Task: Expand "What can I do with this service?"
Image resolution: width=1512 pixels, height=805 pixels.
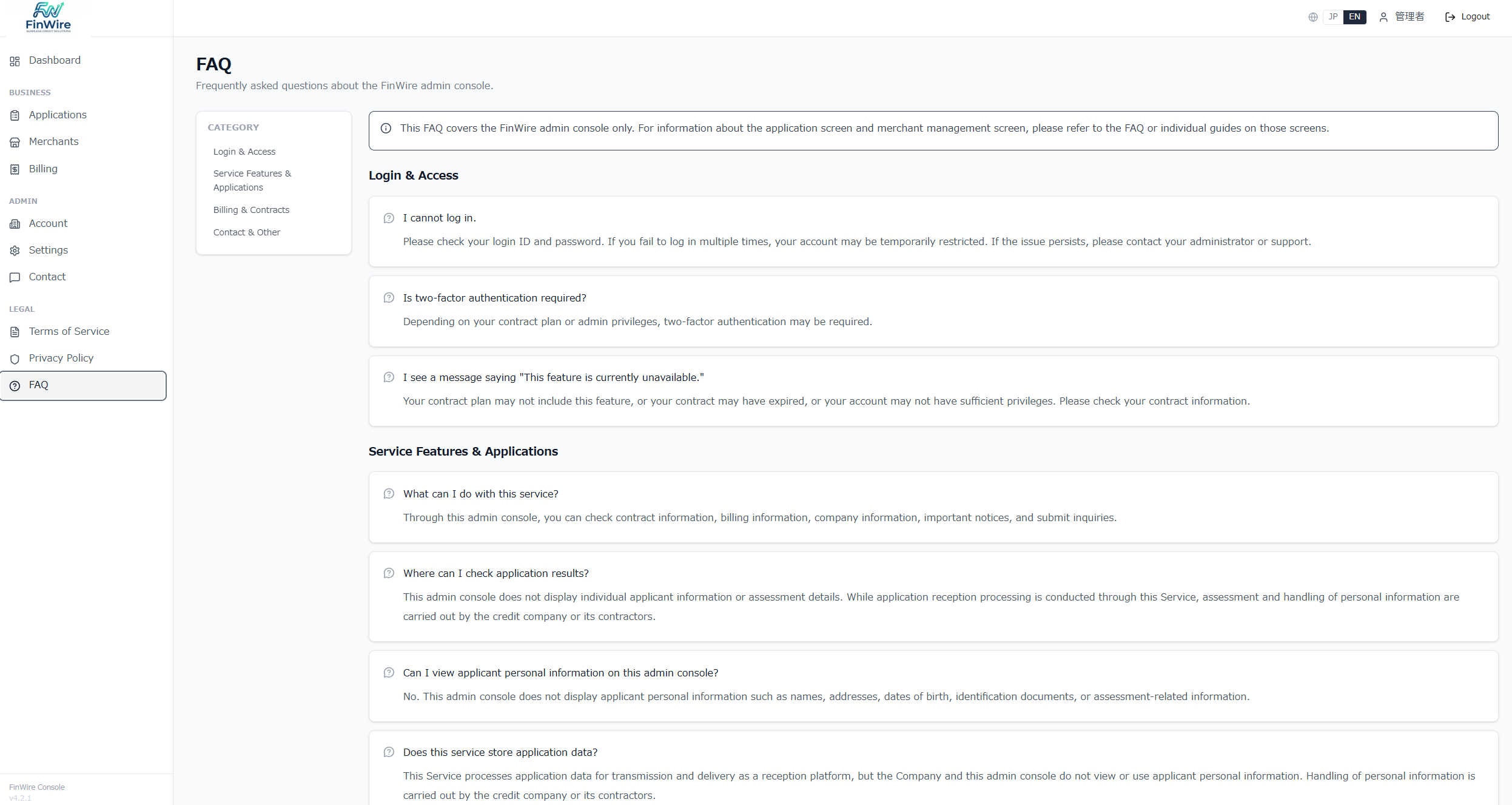Action: pos(480,494)
